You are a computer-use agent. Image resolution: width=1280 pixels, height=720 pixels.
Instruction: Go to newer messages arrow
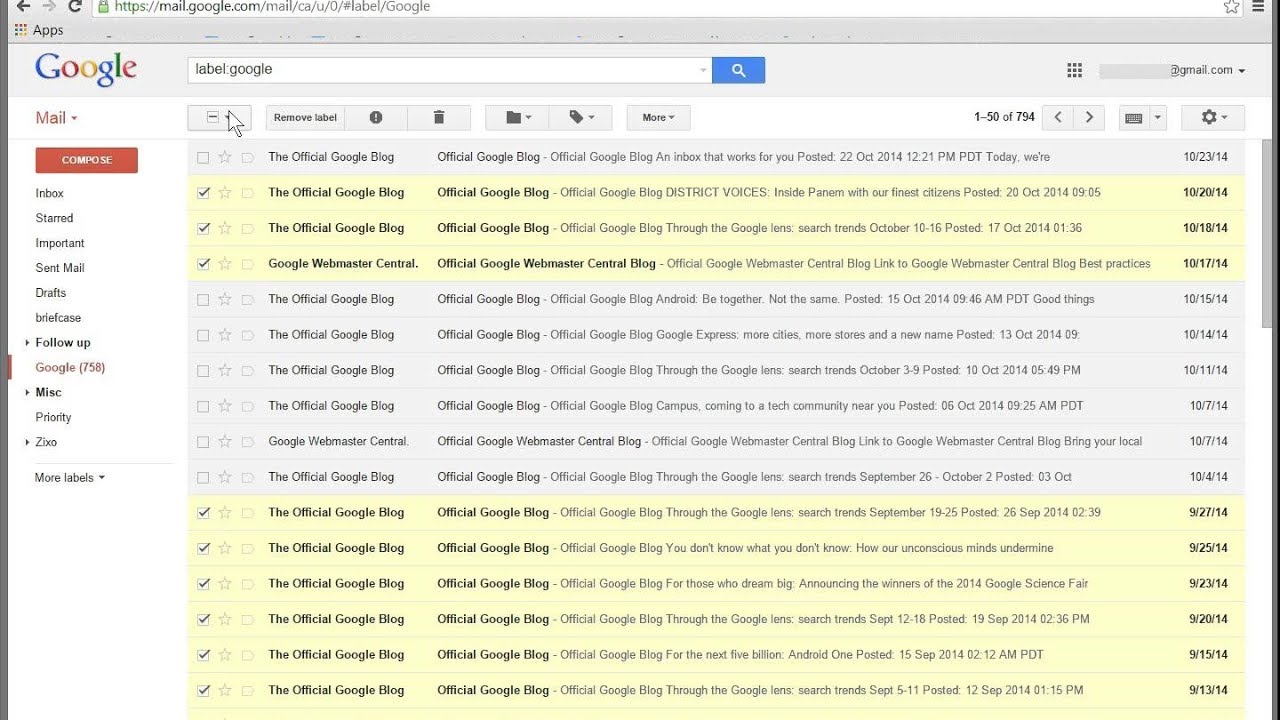pyautogui.click(x=1058, y=117)
